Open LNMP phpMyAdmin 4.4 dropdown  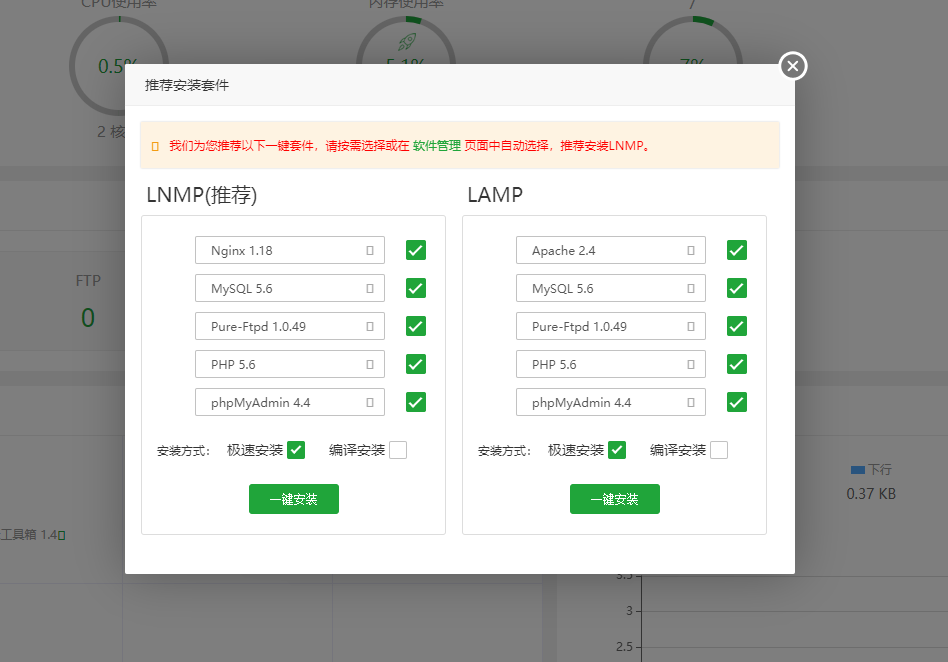[x=290, y=403]
